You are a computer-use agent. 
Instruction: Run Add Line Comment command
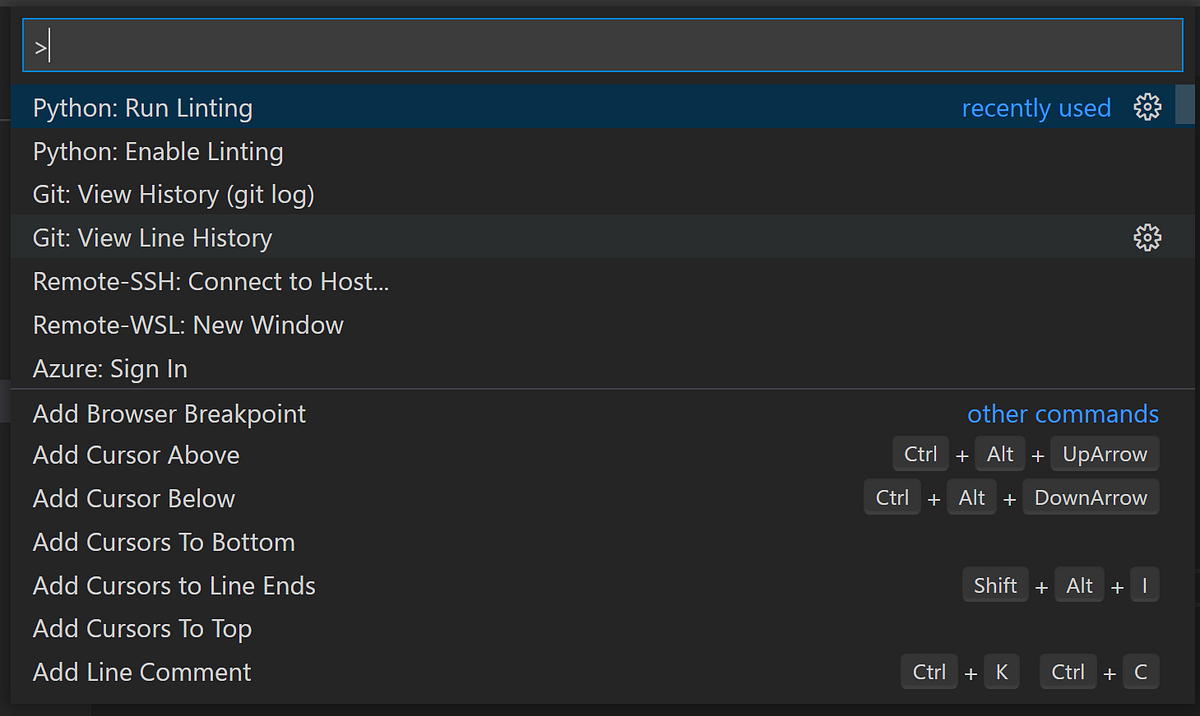click(x=142, y=672)
